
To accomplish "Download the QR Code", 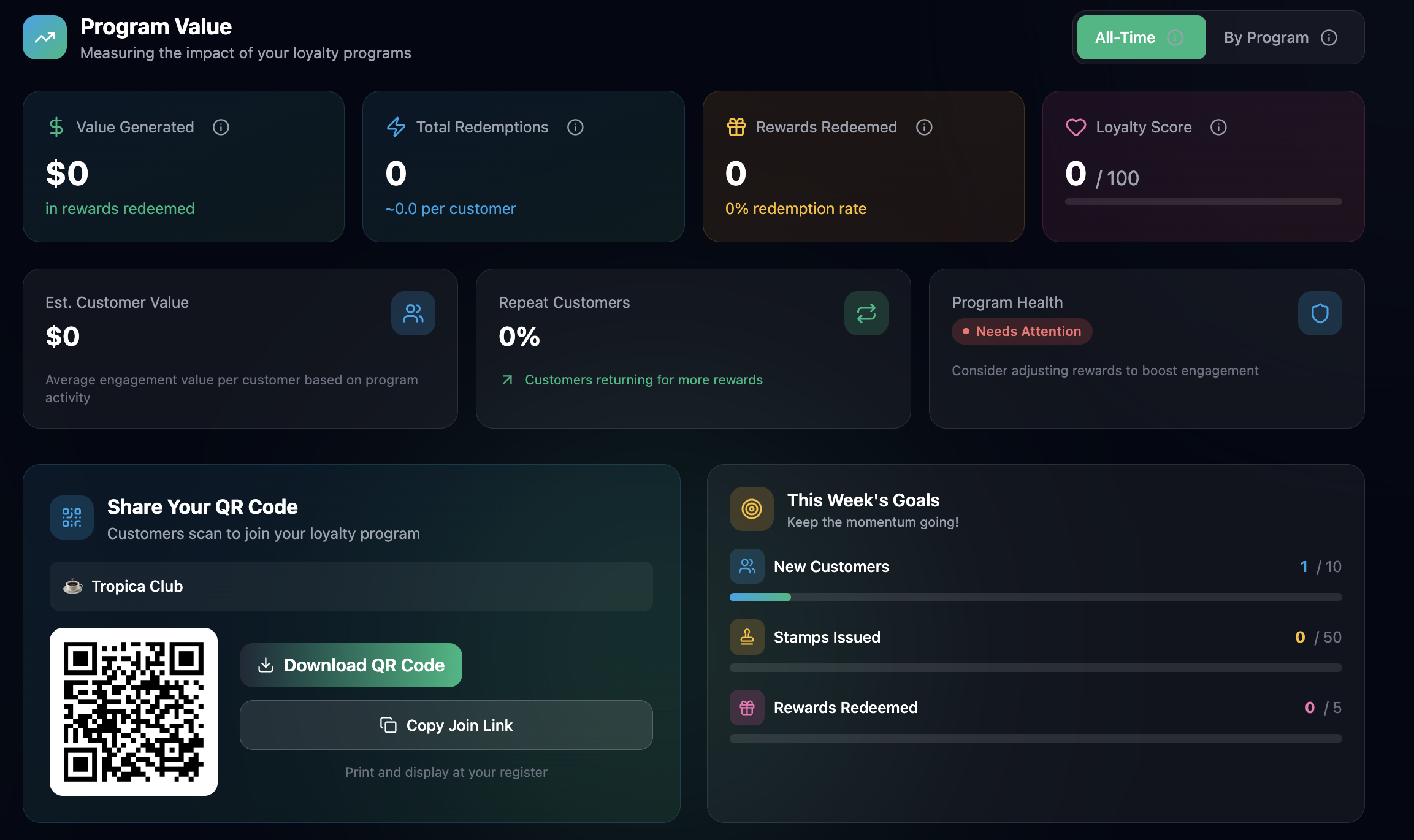I will coord(351,665).
